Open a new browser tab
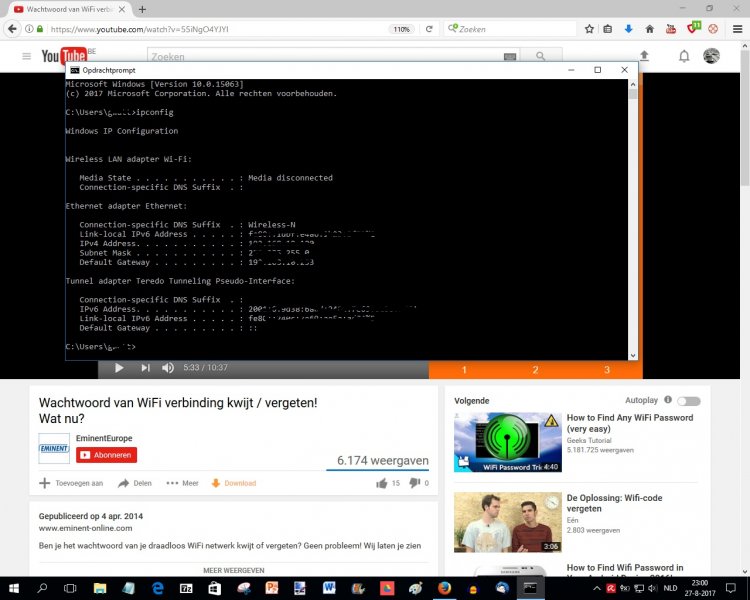 [x=142, y=9]
